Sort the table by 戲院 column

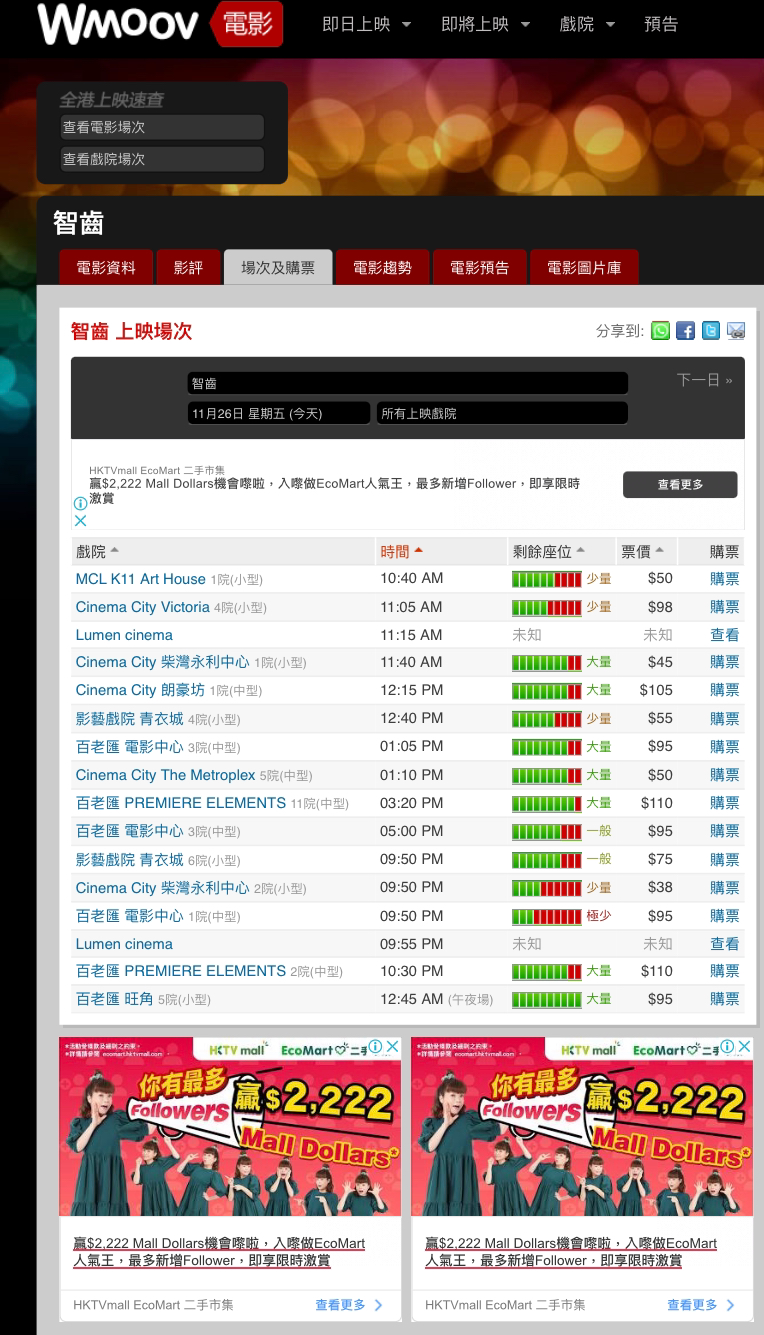point(97,551)
